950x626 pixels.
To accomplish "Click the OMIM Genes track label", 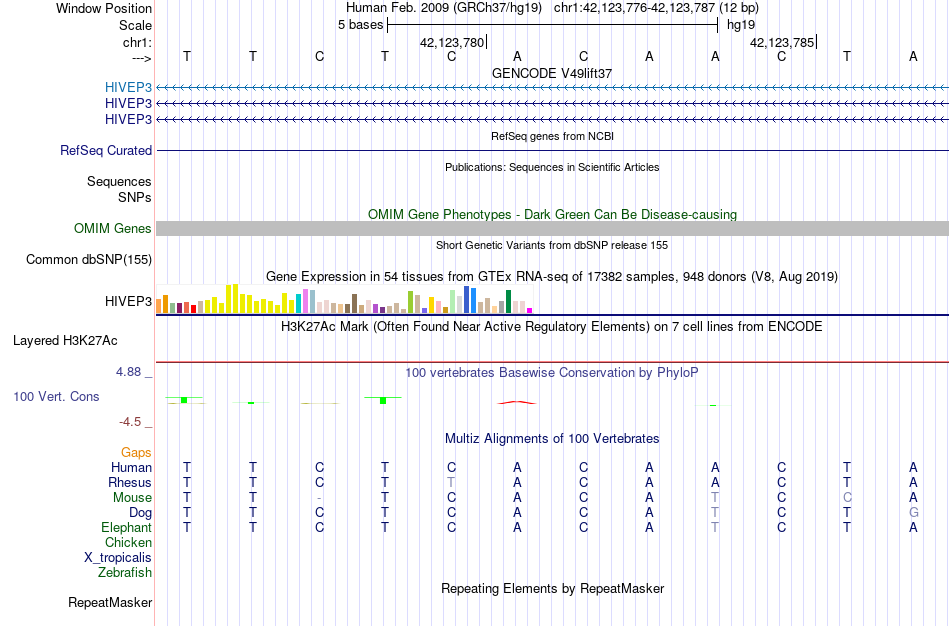I will tap(113, 228).
